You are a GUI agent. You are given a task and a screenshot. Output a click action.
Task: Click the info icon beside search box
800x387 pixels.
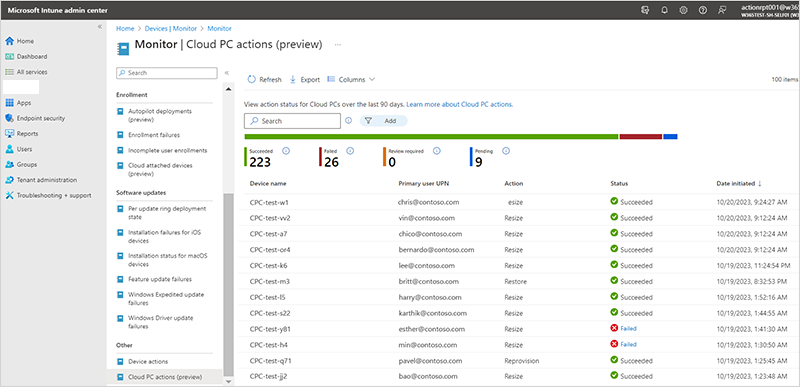coord(348,121)
